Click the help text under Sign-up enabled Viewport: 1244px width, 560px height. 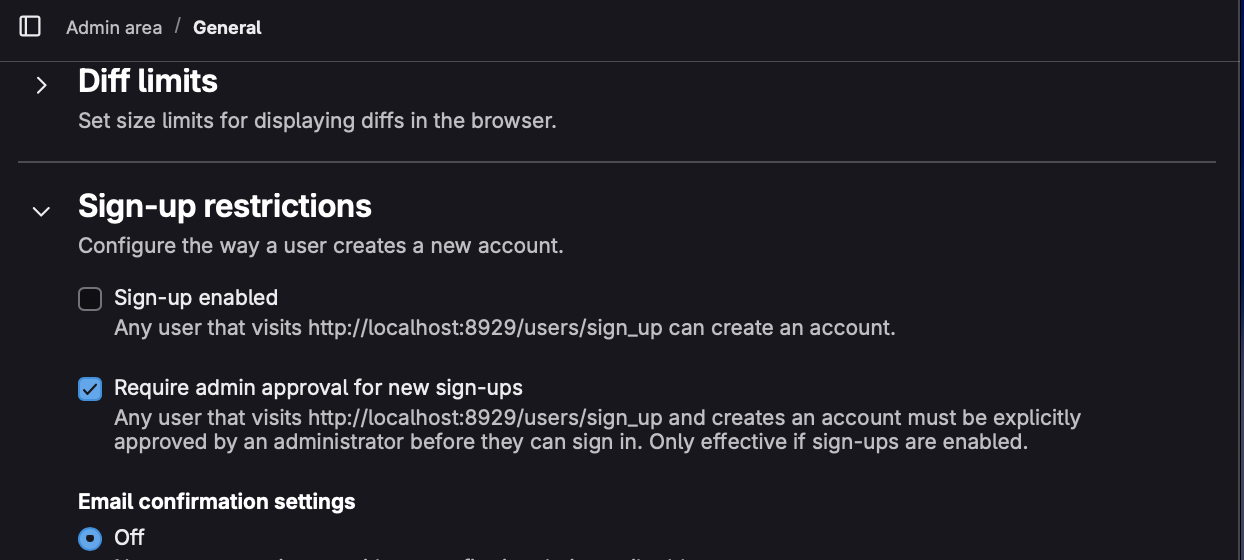pos(504,328)
